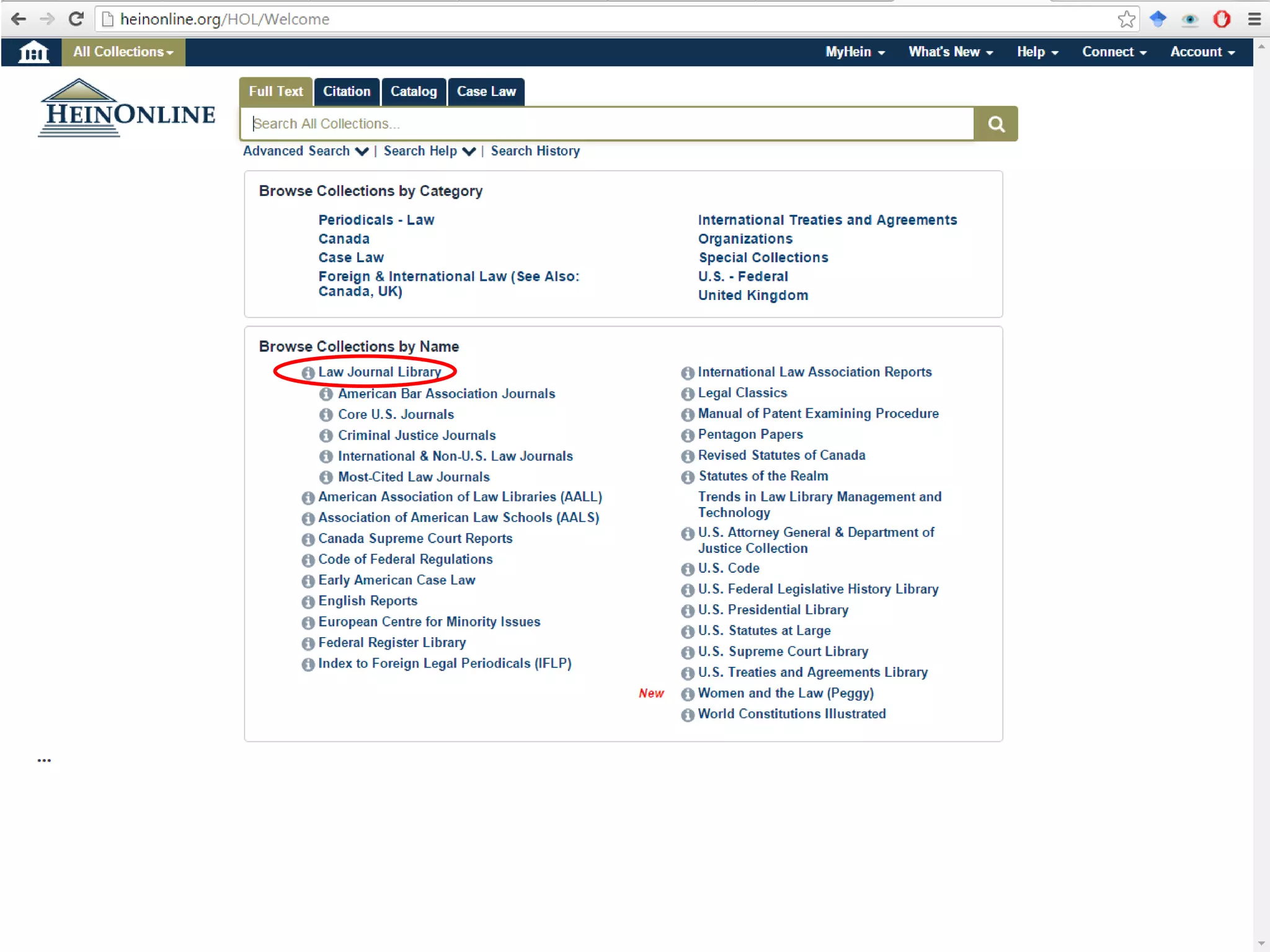This screenshot has width=1270, height=952.
Task: Click the HeinOnline home building icon
Action: point(33,53)
